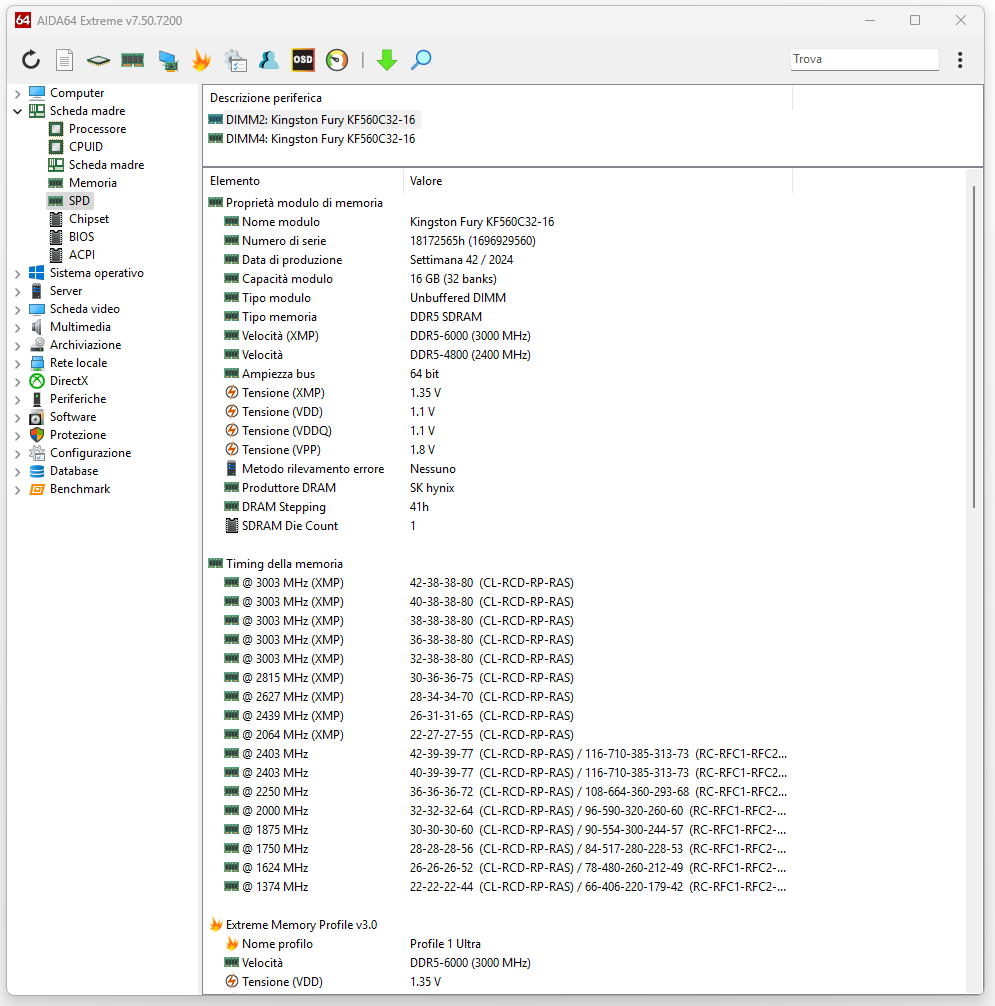Click the green RAM module toolbar icon

[132, 60]
